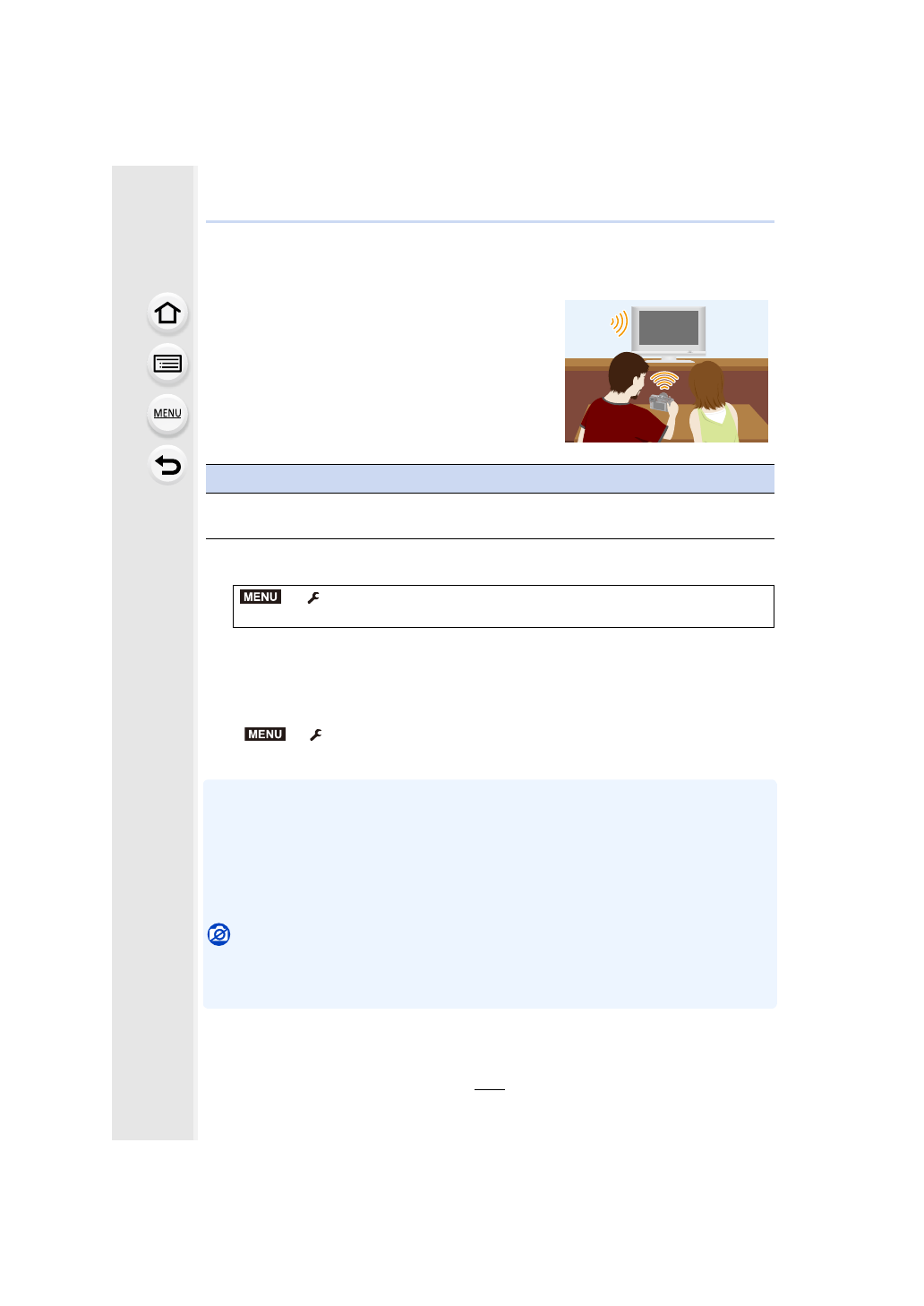Go to the home page icon
The width and height of the screenshot is (924, 1306).
point(167,314)
